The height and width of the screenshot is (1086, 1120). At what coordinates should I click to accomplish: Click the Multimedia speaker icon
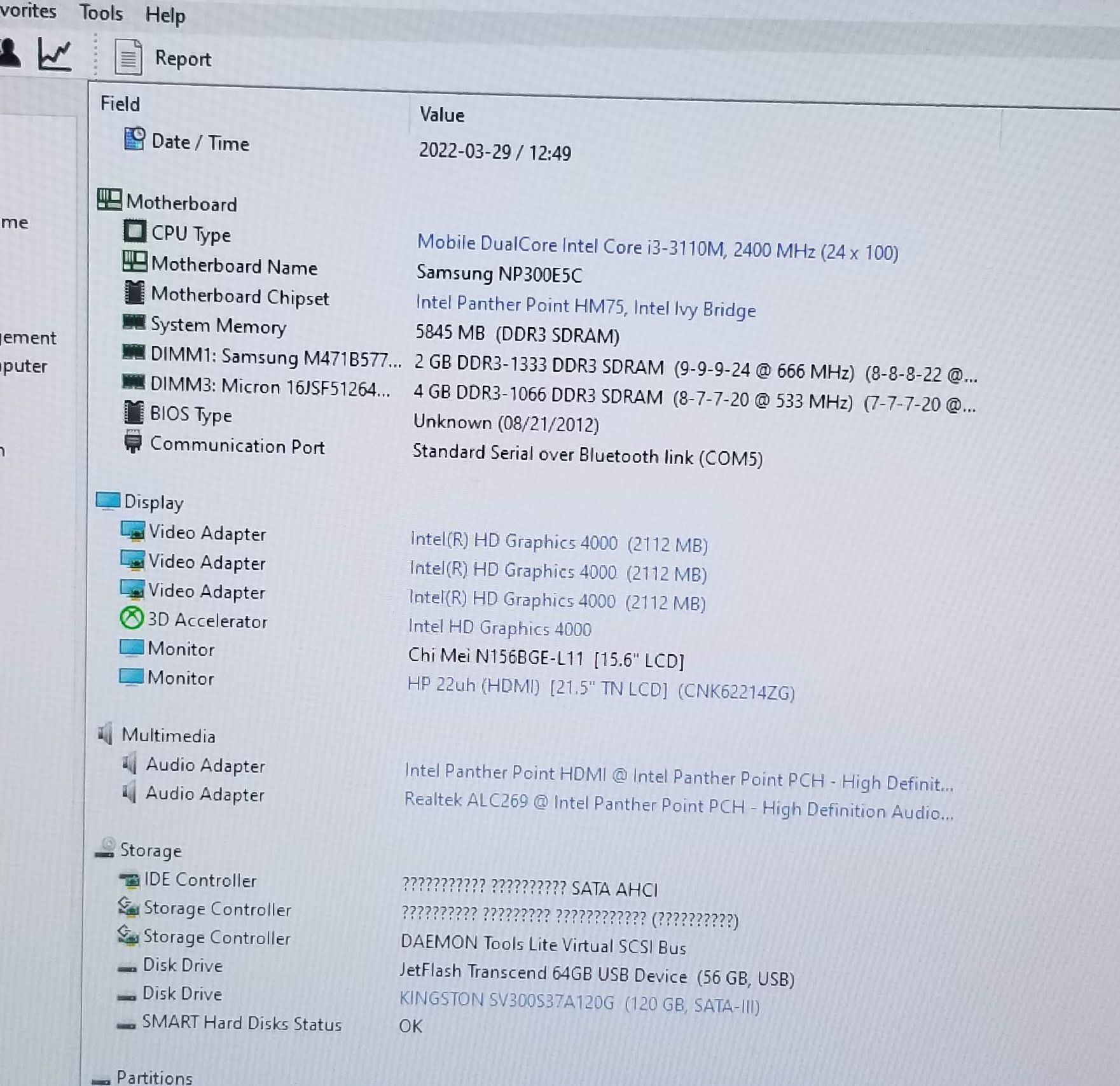tap(106, 734)
